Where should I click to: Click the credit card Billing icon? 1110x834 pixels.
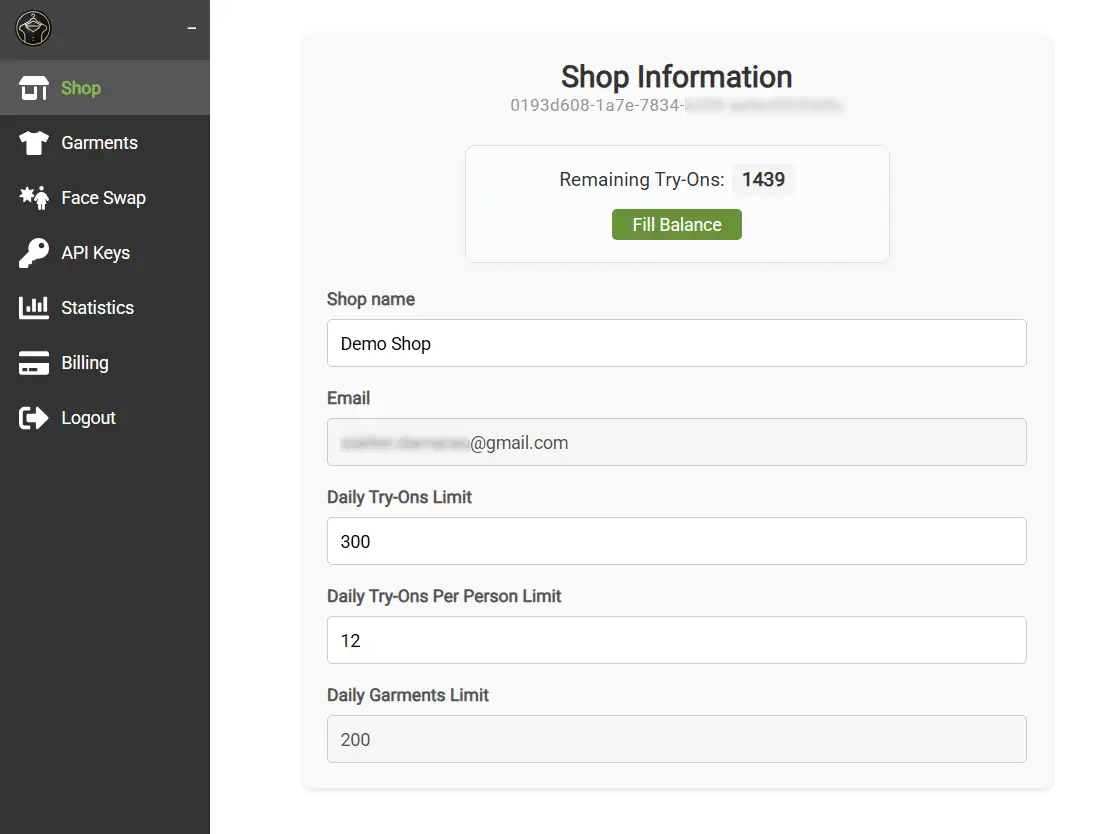34,363
